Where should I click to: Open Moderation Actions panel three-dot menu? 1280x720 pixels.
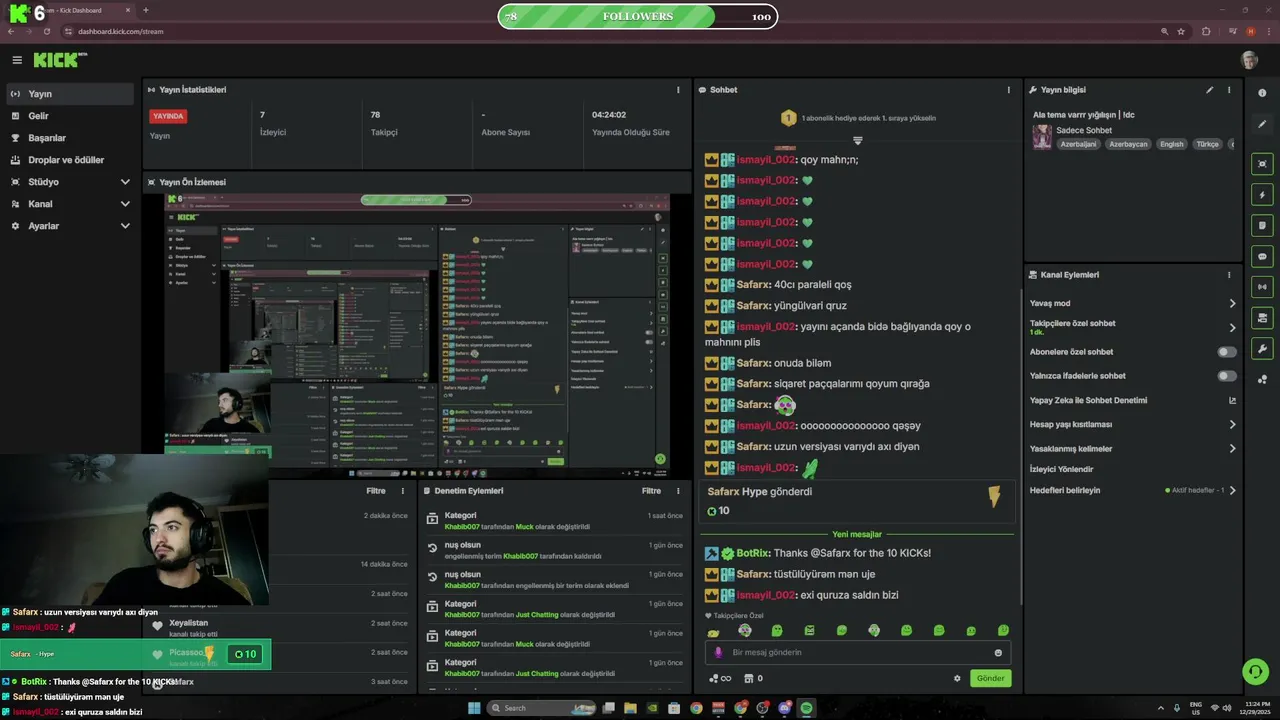(678, 491)
